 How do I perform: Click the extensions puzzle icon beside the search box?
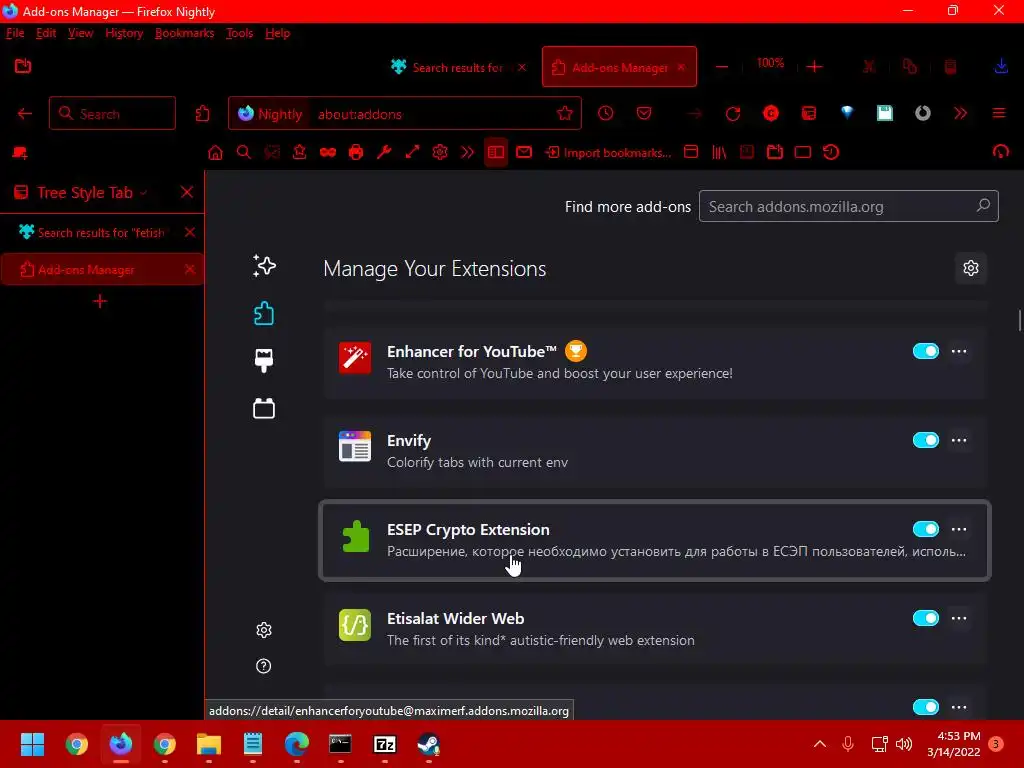click(x=202, y=114)
